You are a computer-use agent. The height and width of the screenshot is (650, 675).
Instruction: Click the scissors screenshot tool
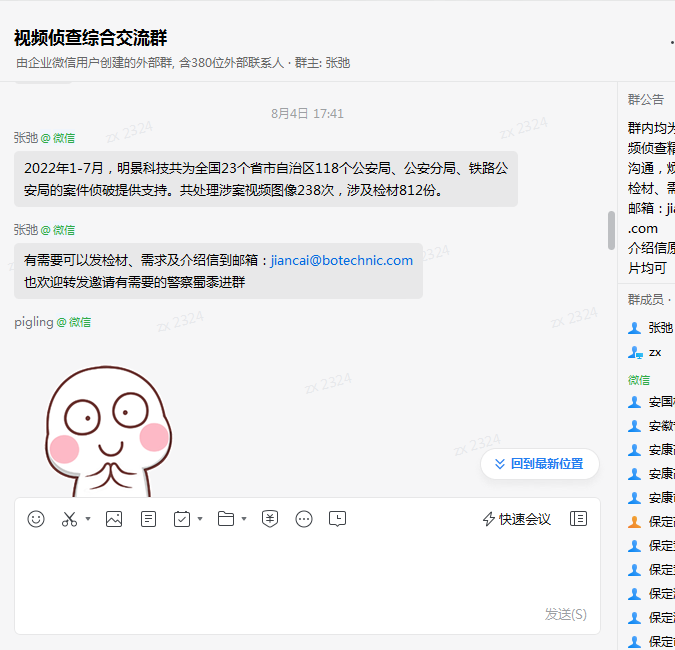tap(69, 519)
